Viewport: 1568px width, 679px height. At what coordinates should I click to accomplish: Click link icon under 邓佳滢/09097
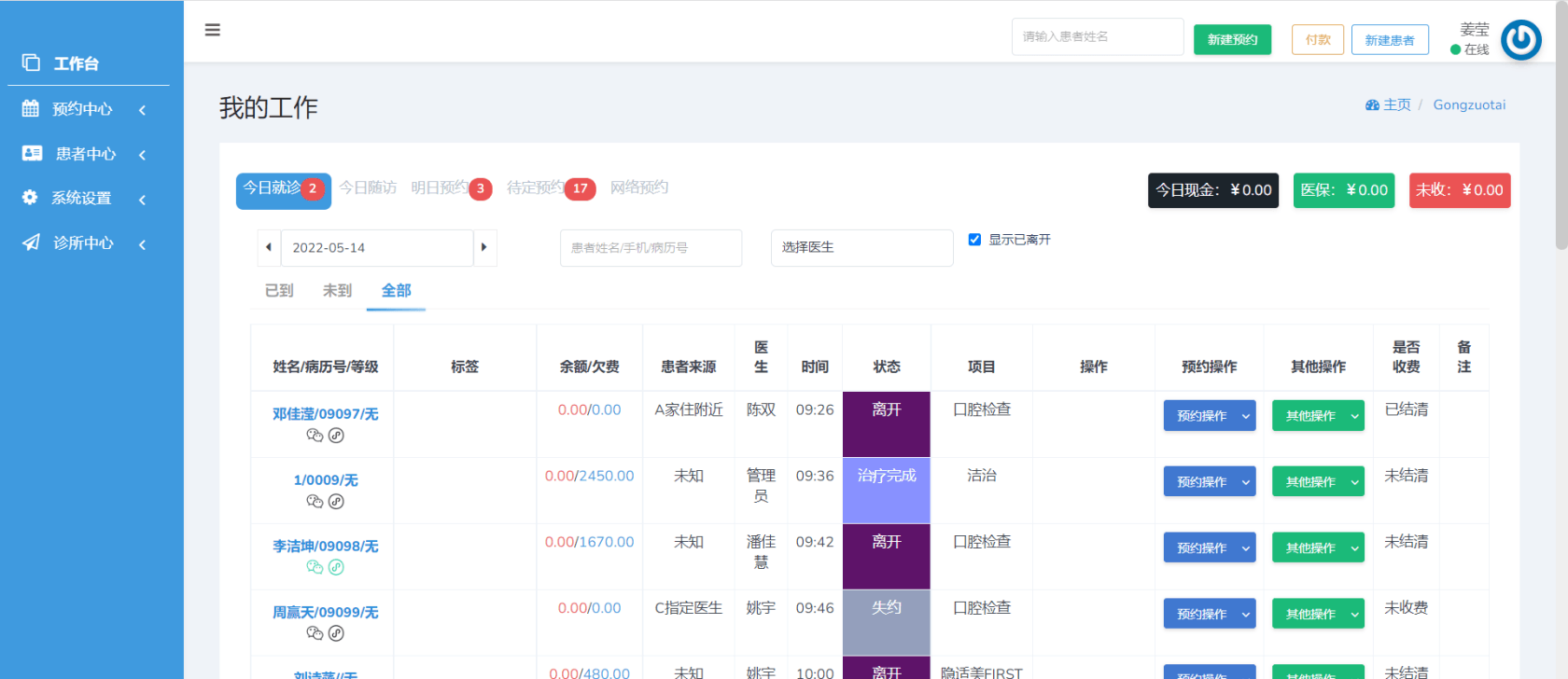tap(336, 436)
